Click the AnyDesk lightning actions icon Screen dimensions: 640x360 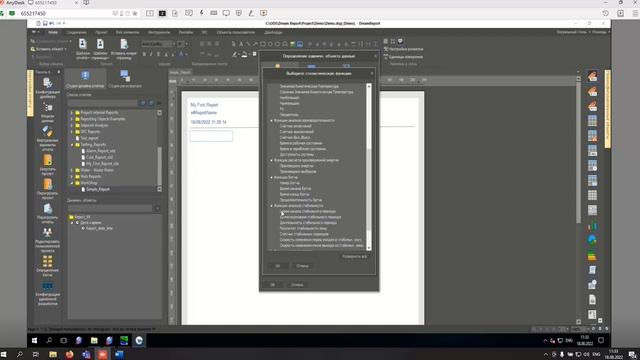tap(201, 13)
